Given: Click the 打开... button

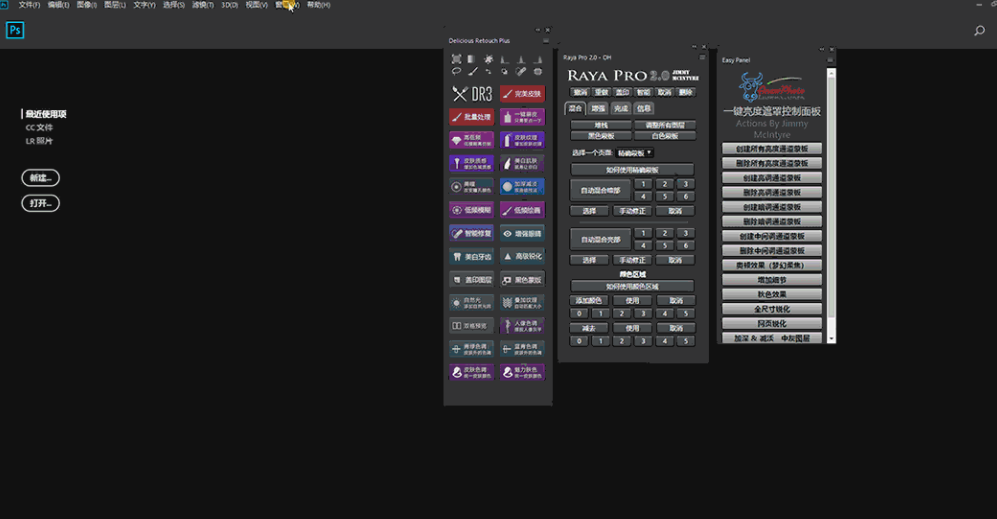Looking at the screenshot, I should tap(40, 203).
